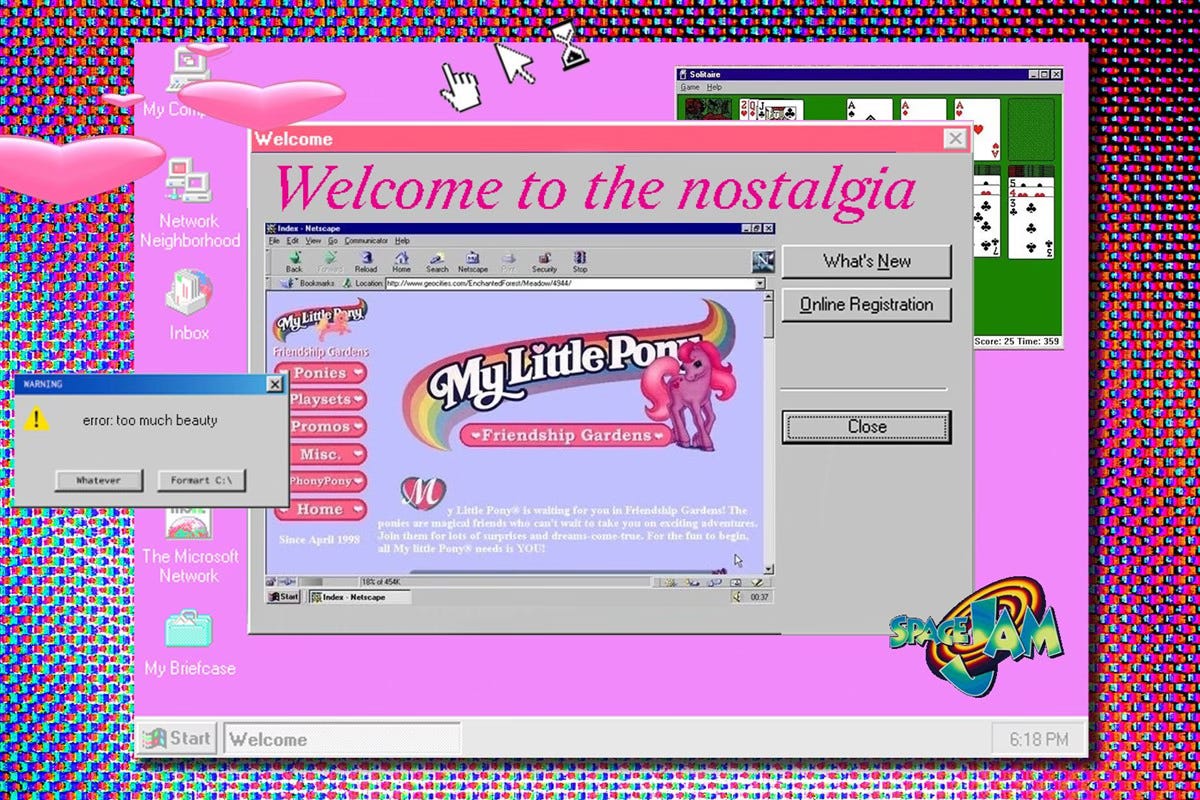The image size is (1200, 800).
Task: Click the inner Start button by Netscape
Action: click(x=284, y=597)
